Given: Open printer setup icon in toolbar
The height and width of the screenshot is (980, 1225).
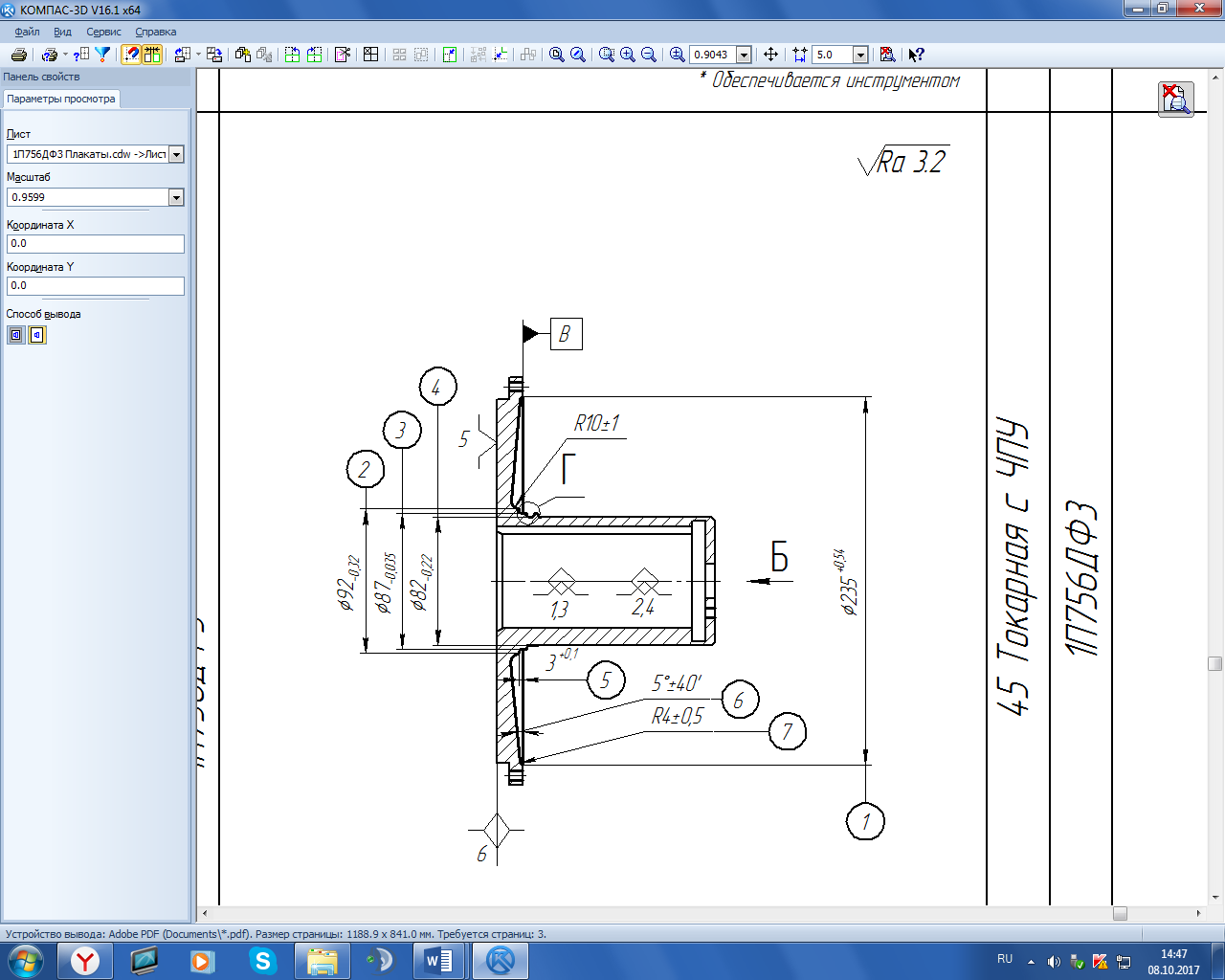Looking at the screenshot, I should [50, 55].
